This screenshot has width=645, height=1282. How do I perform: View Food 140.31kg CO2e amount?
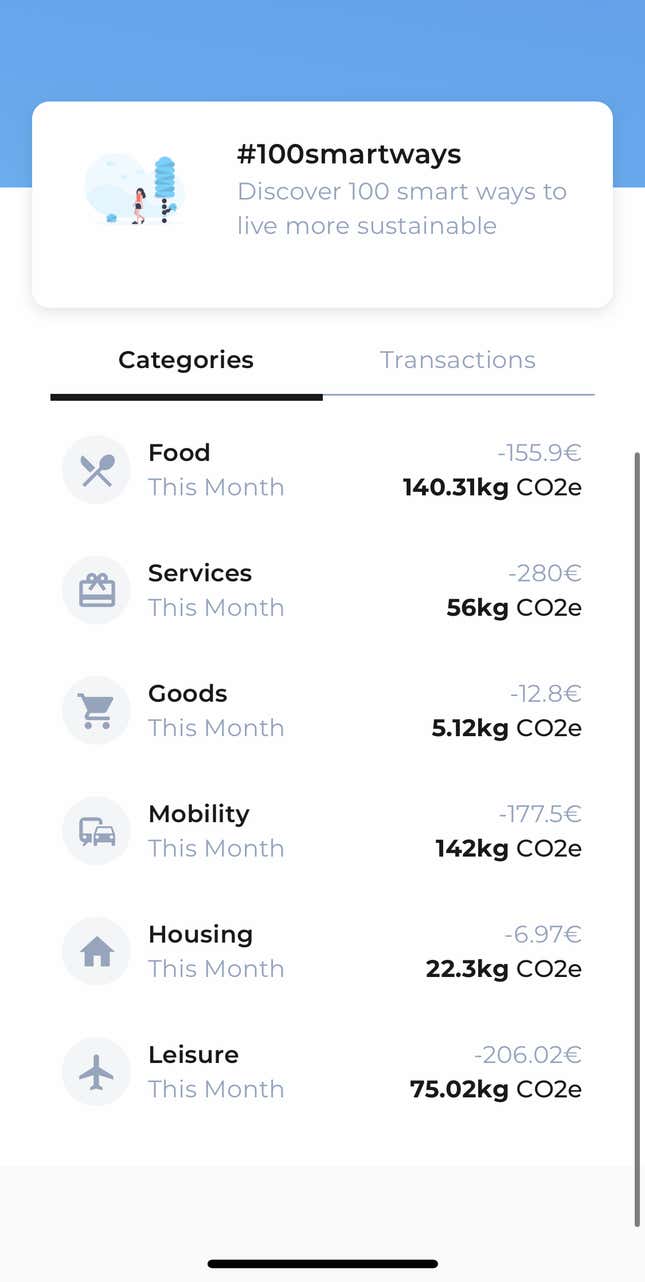point(492,487)
